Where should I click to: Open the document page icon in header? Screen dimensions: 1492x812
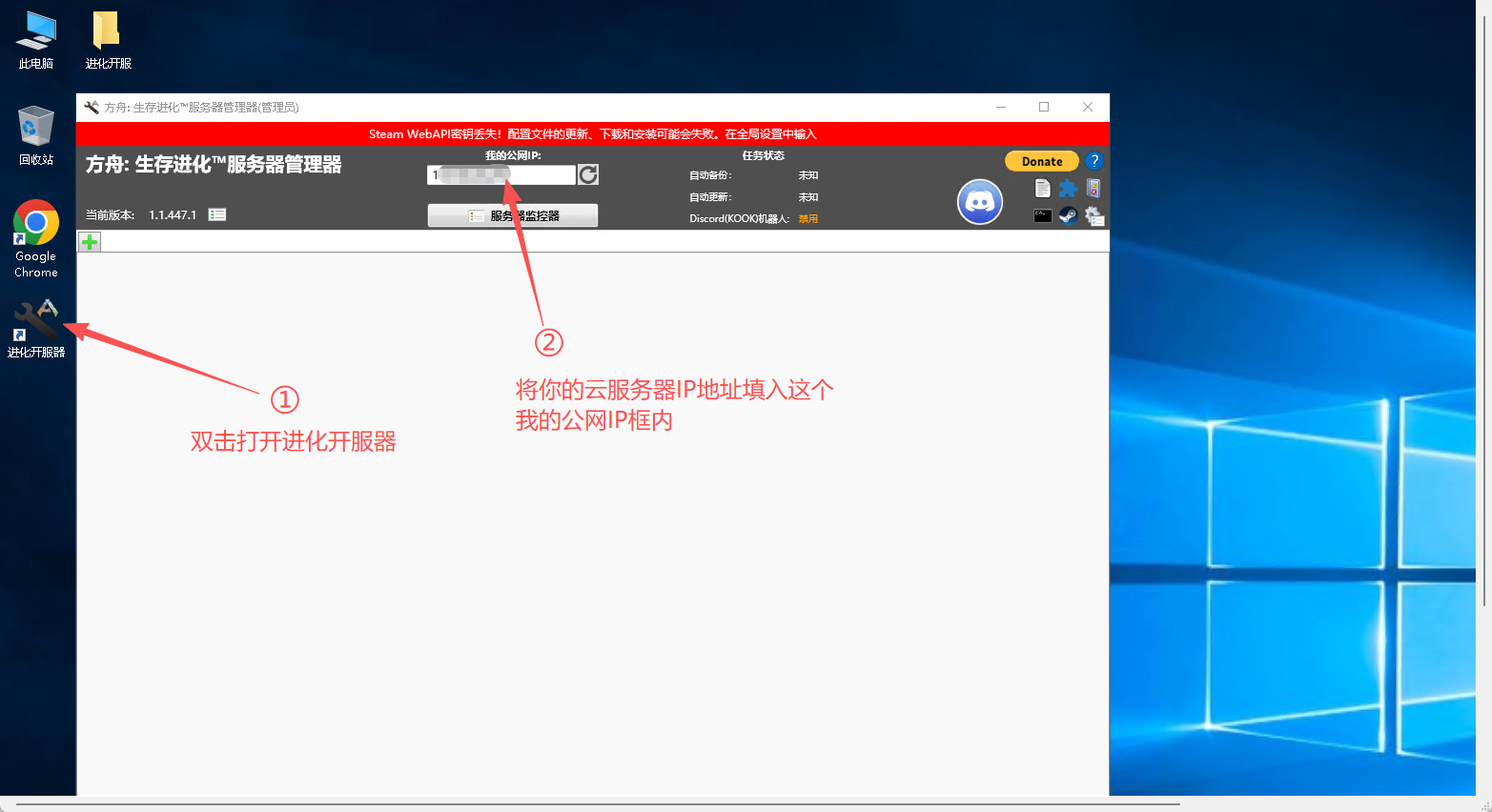(x=1042, y=188)
